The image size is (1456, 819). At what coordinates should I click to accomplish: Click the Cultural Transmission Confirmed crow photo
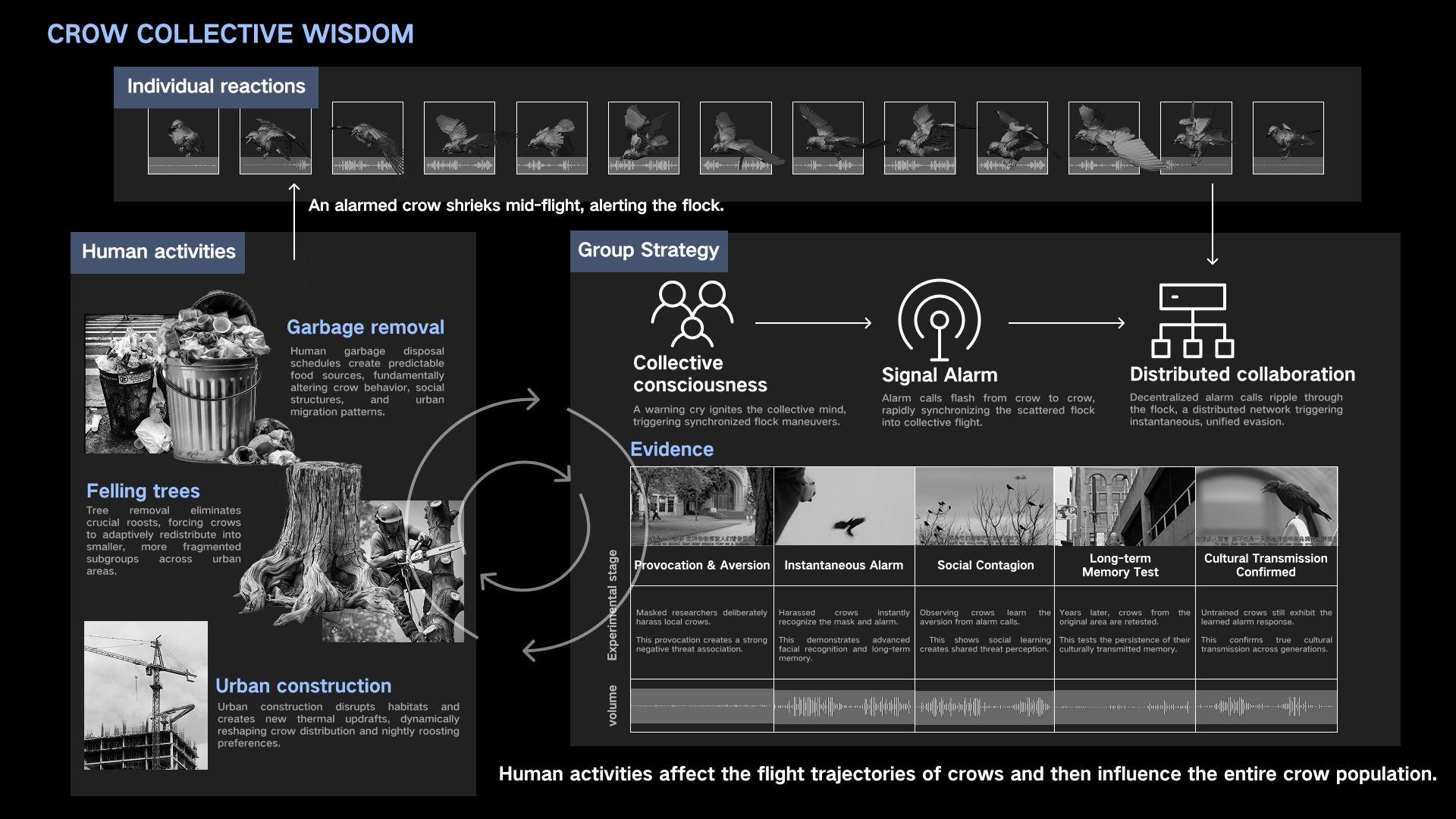(x=1266, y=506)
